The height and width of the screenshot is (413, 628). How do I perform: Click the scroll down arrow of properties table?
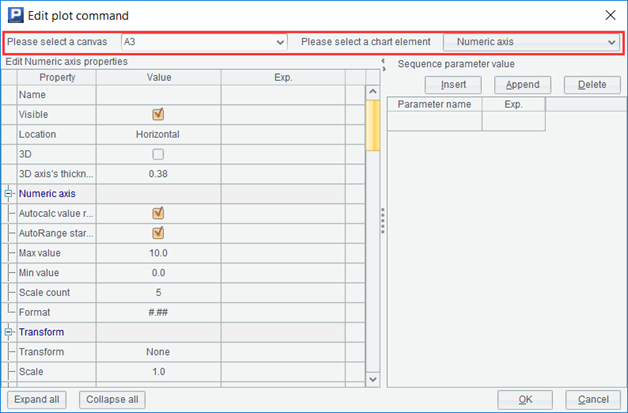374,379
